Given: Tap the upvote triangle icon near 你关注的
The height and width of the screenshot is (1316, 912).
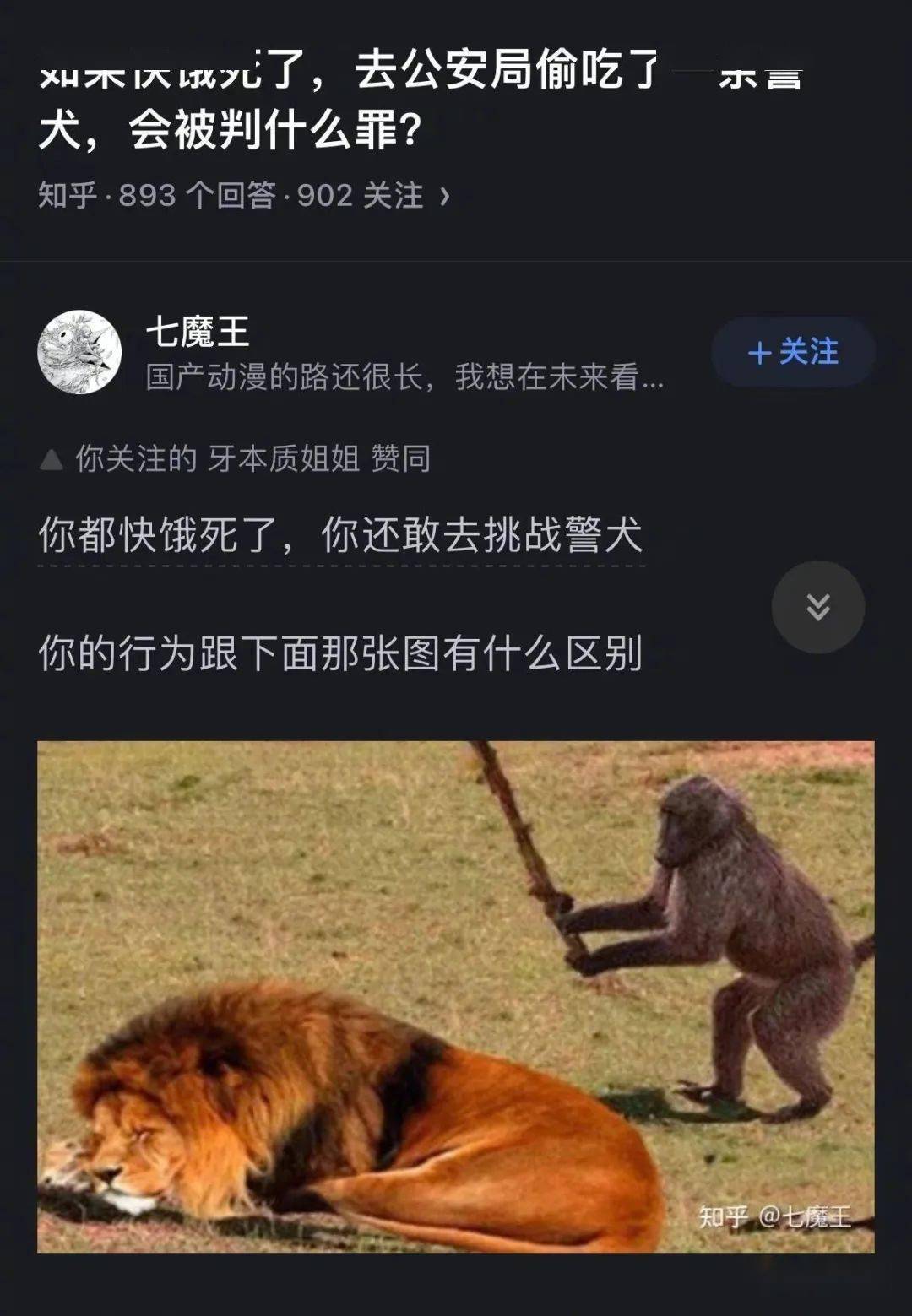Looking at the screenshot, I should 52,459.
